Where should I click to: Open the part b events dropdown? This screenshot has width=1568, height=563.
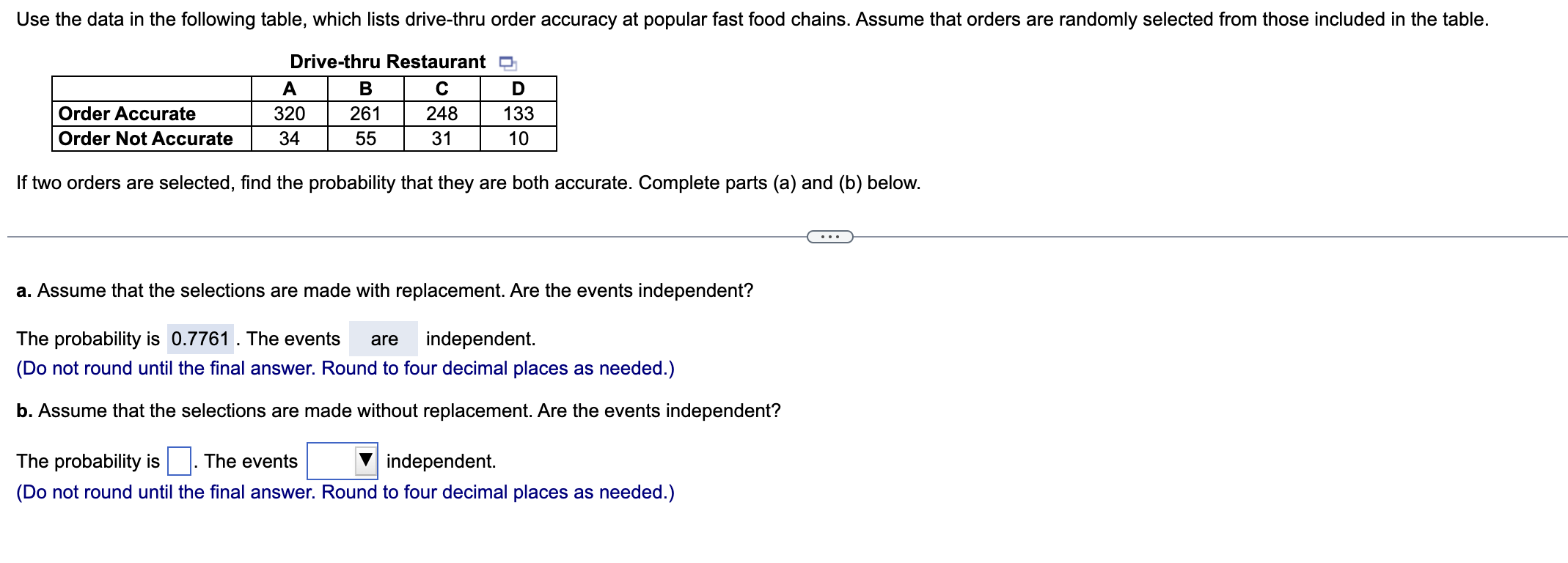342,461
